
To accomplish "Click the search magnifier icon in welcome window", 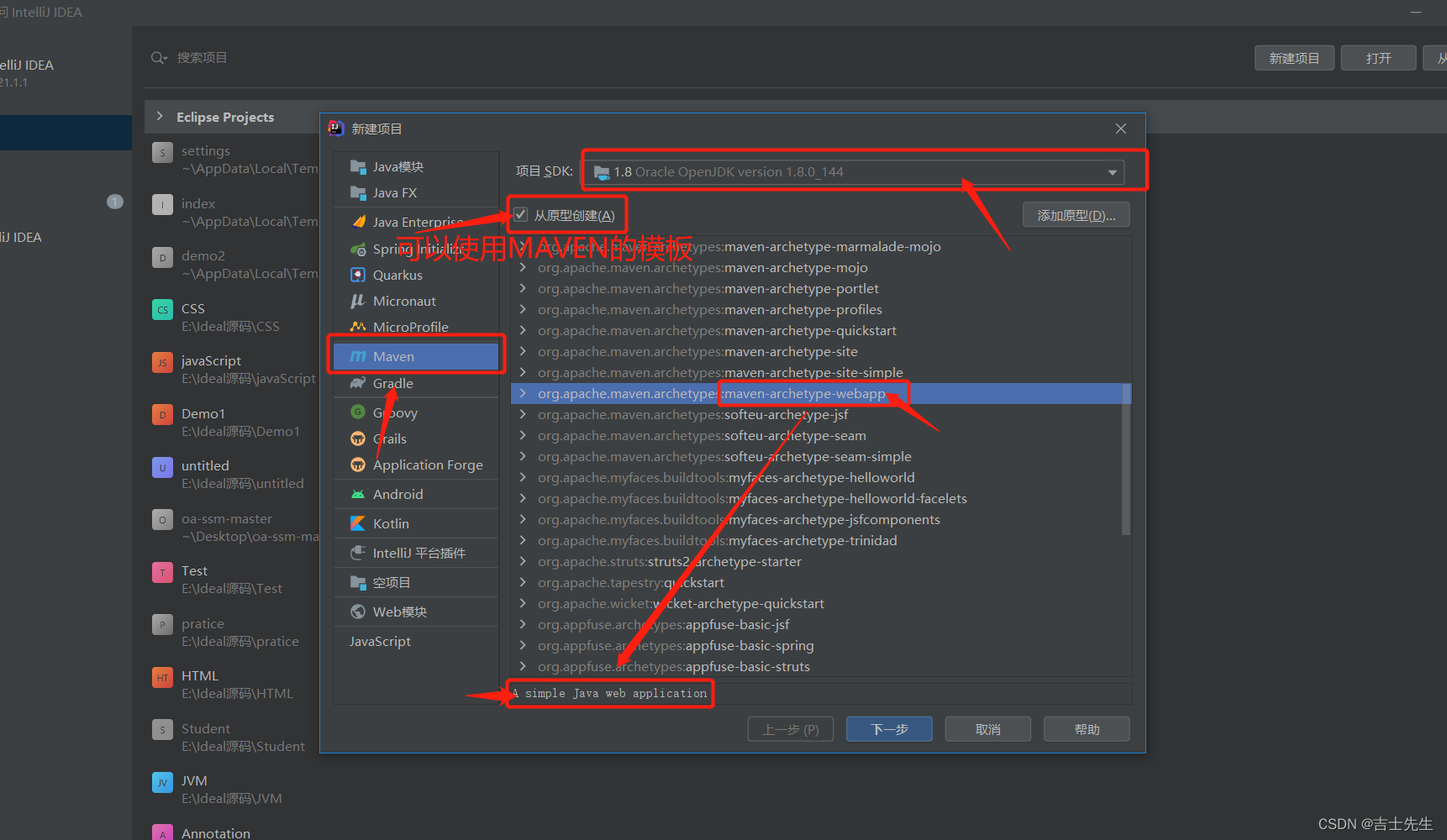I will [159, 58].
